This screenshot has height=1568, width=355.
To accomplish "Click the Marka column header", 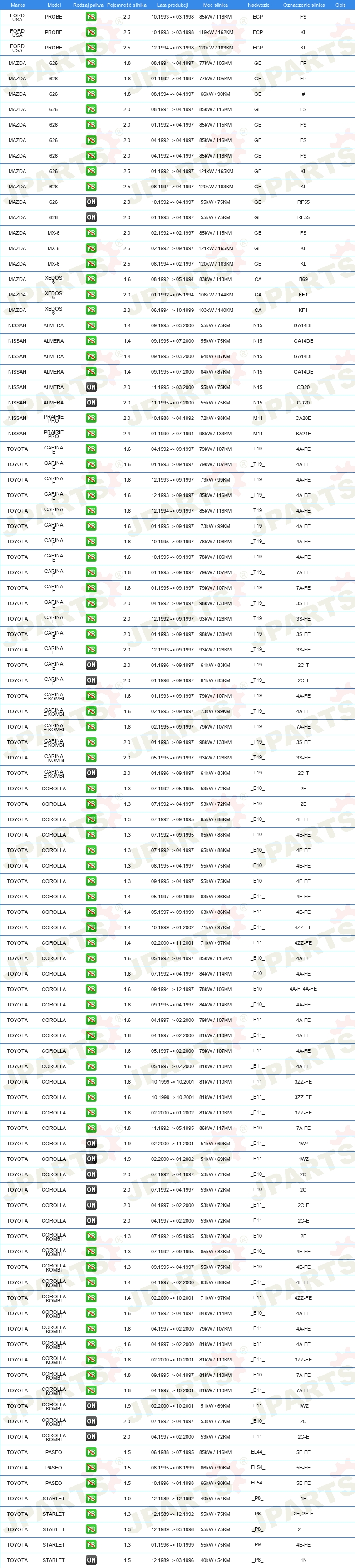I will (x=18, y=5).
